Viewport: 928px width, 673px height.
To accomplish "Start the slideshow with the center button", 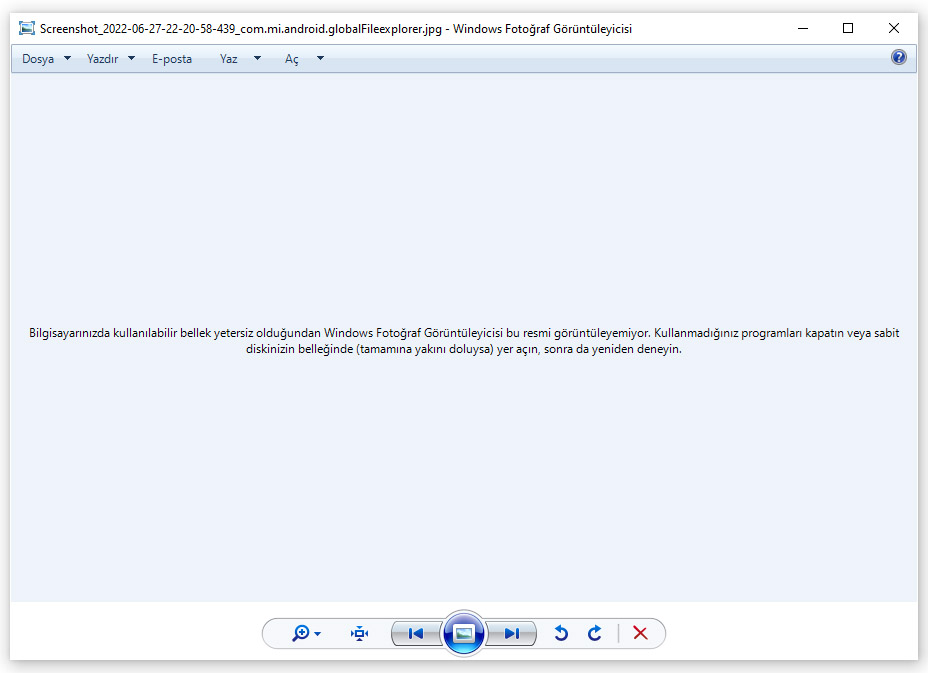I will pos(464,633).
